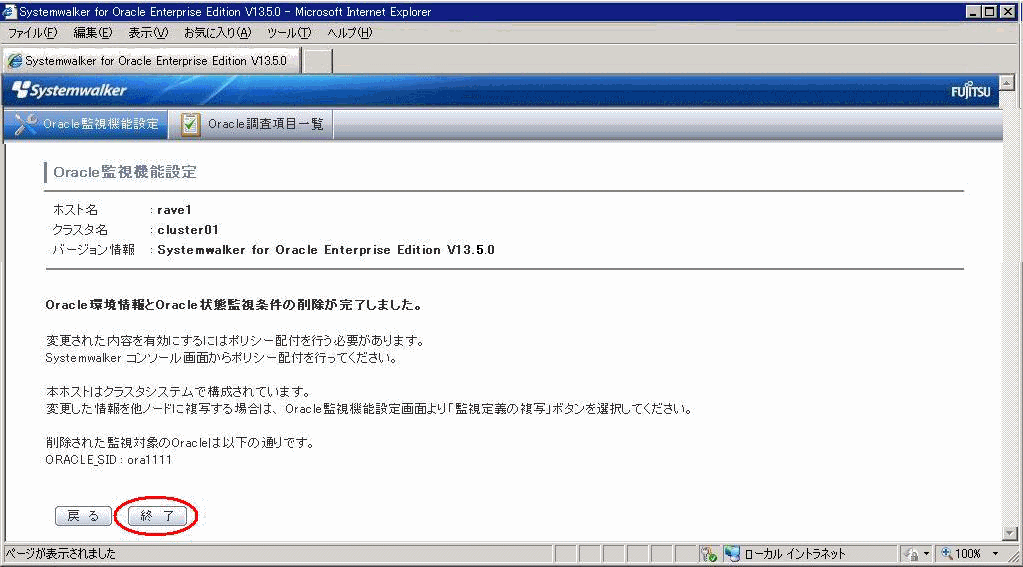Viewport: 1023px width, 567px height.
Task: Click the 戻る button
Action: (83, 515)
